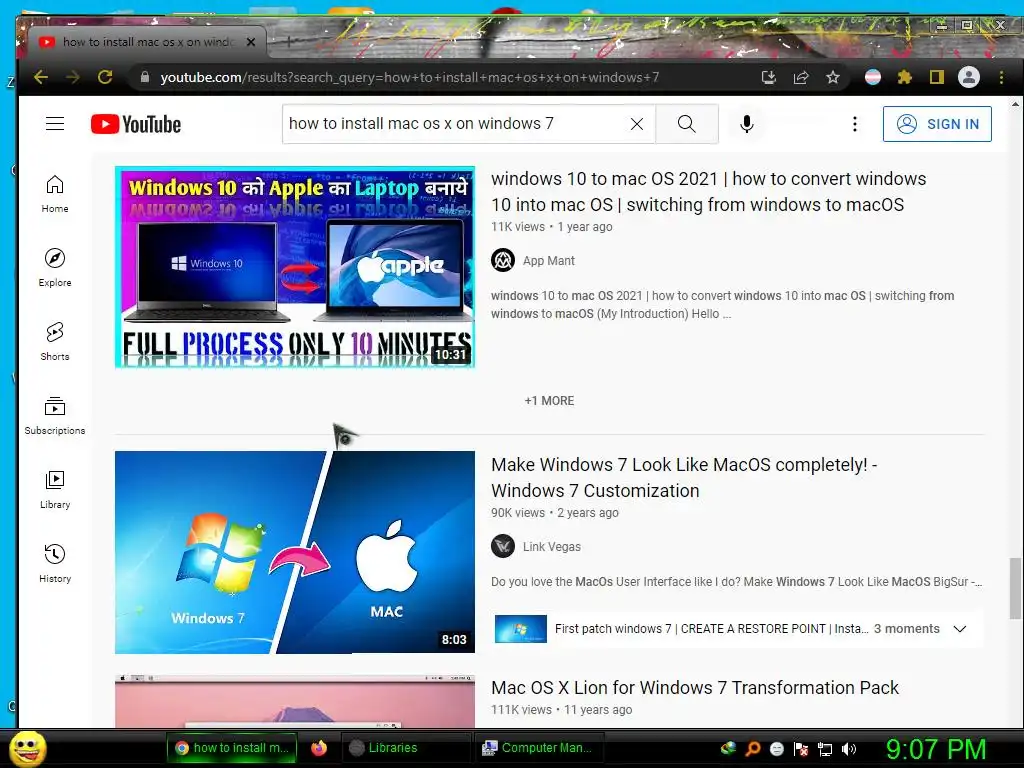Click Link Vegas channel avatar
Image resolution: width=1024 pixels, height=768 pixels.
503,547
